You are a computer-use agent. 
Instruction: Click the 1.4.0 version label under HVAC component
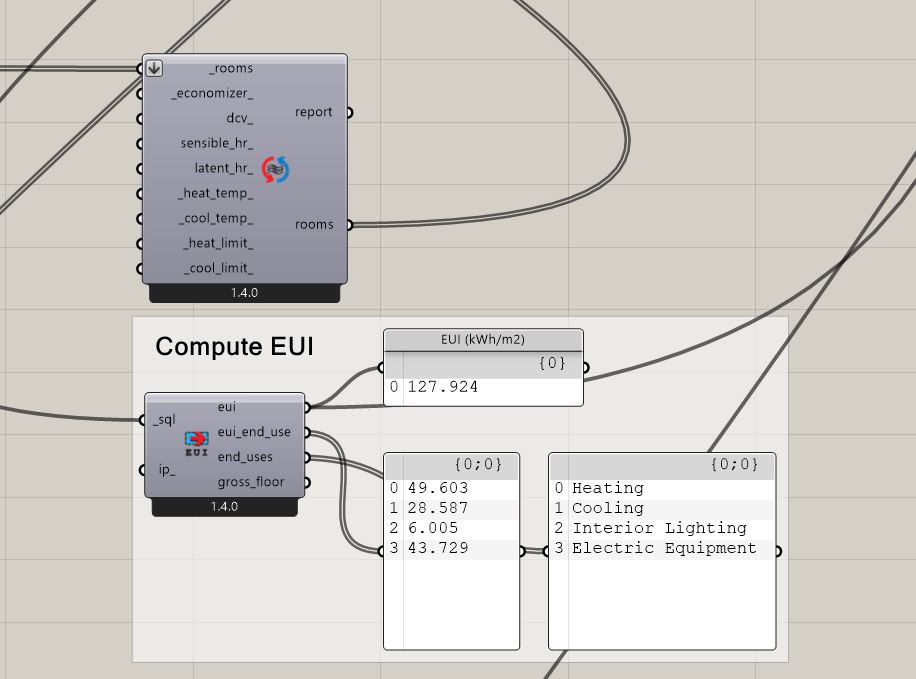point(244,293)
